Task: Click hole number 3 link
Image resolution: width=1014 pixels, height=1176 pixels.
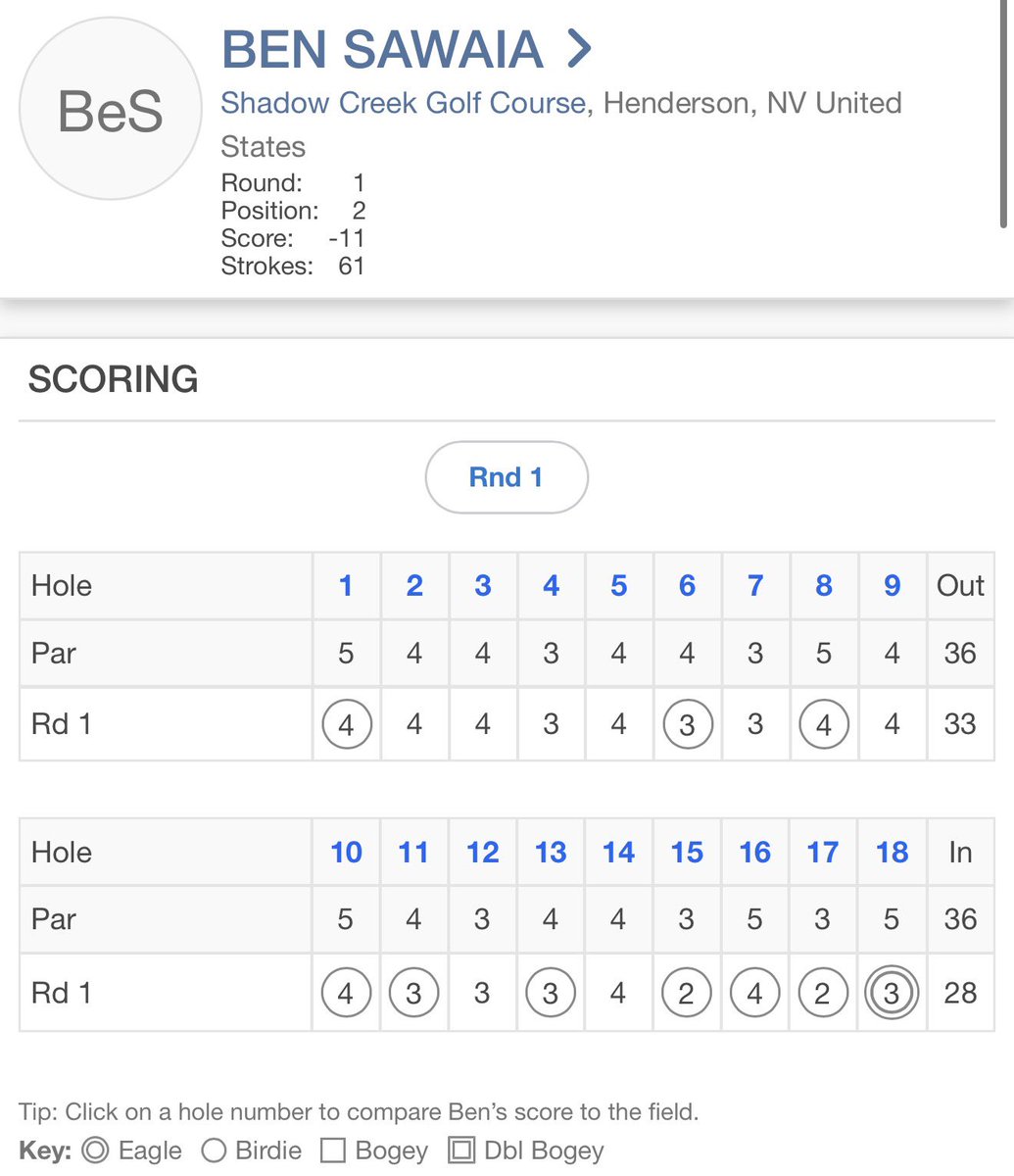Action: (x=482, y=586)
